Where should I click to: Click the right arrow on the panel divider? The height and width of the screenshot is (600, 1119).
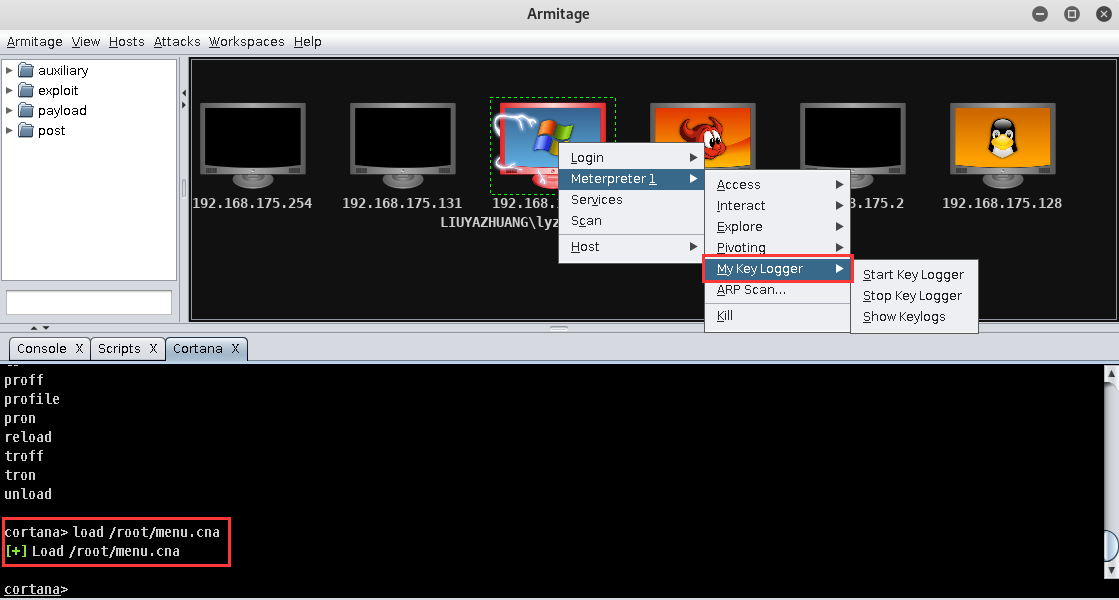point(184,105)
